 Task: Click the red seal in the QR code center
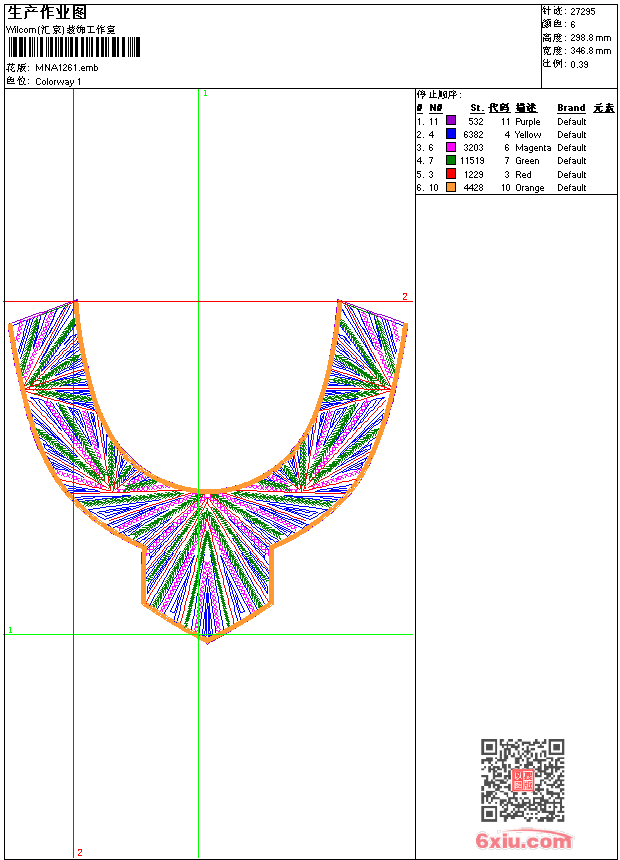click(523, 780)
